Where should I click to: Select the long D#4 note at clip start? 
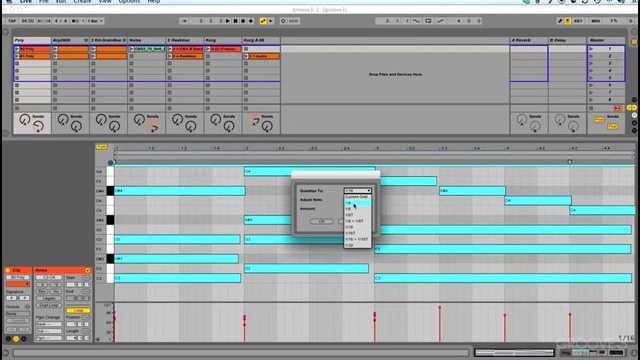(x=180, y=191)
